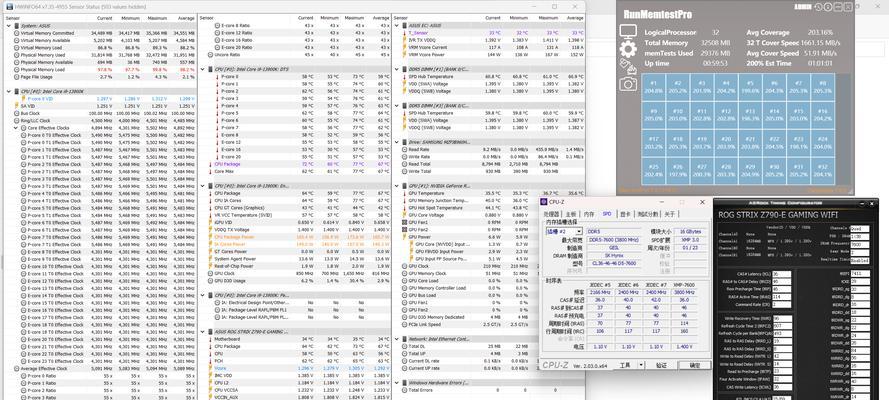This screenshot has height=400, width=889.
Task: Click the icon beside Uncore Ratio row
Action: pyautogui.click(x=211, y=55)
